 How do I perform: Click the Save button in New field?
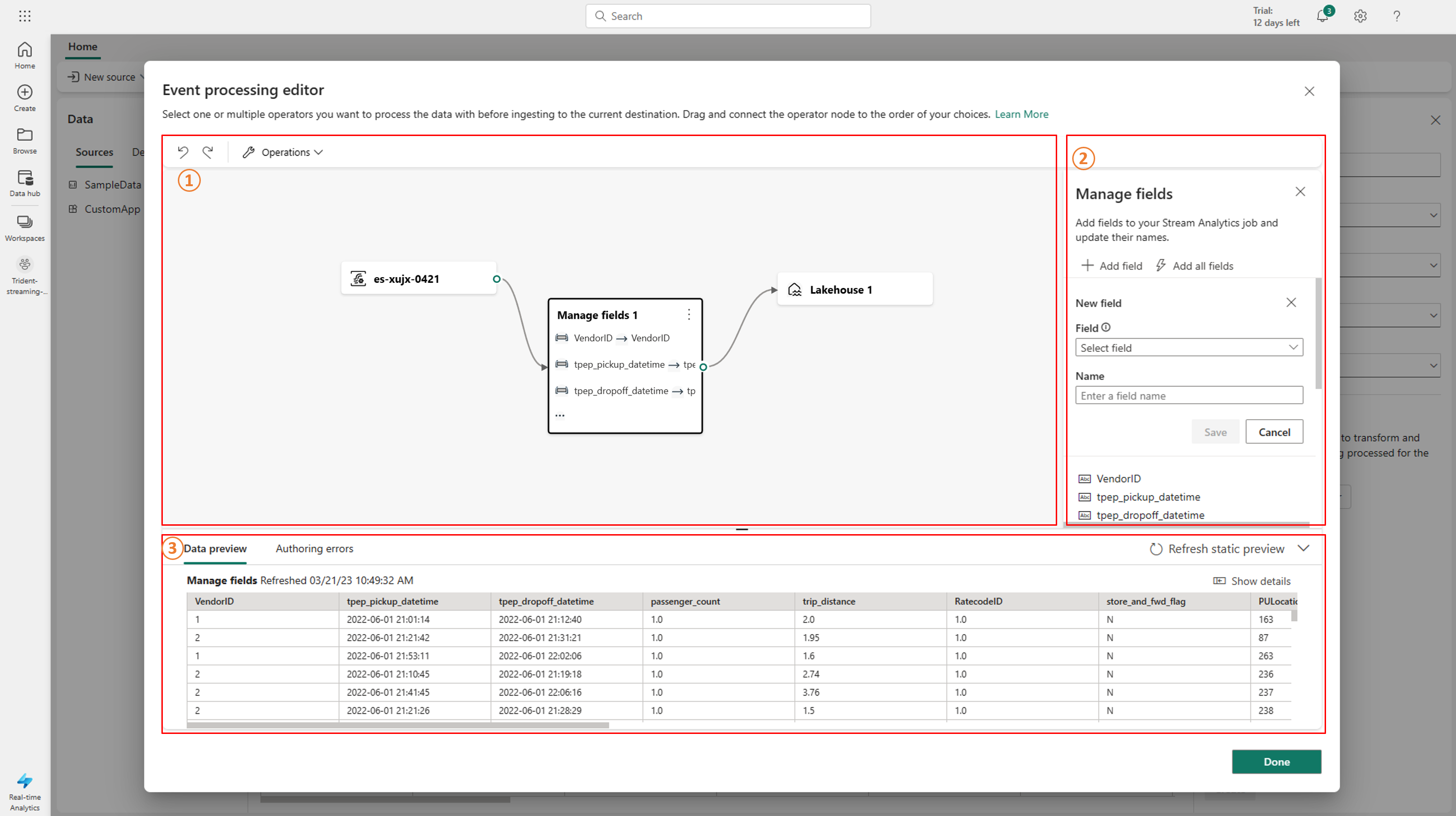point(1215,432)
